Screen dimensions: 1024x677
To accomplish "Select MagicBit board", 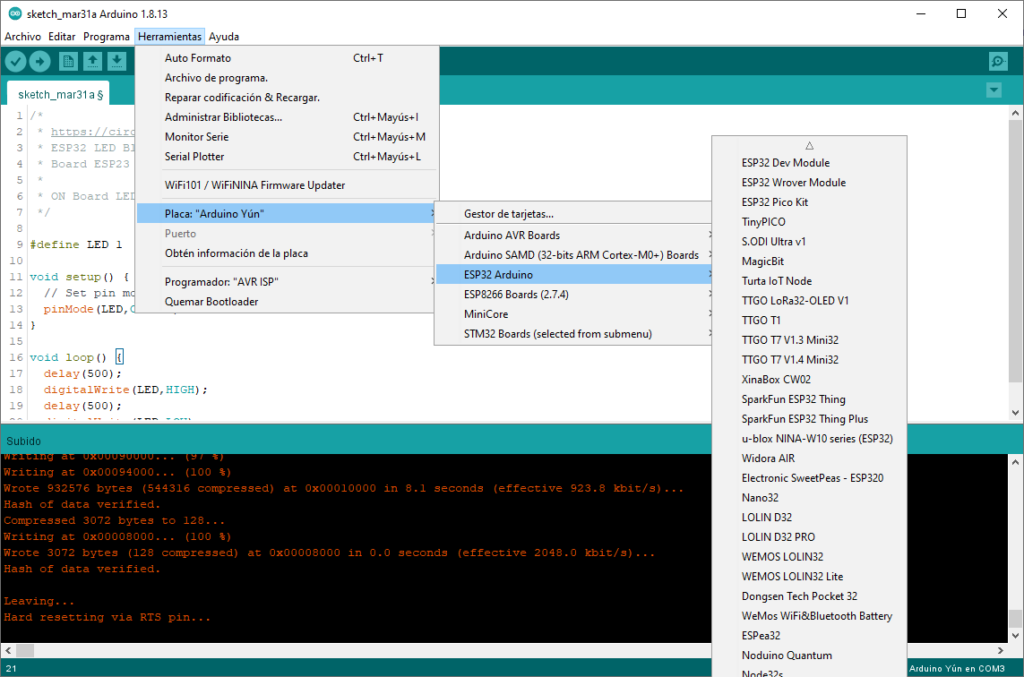I will (809, 261).
